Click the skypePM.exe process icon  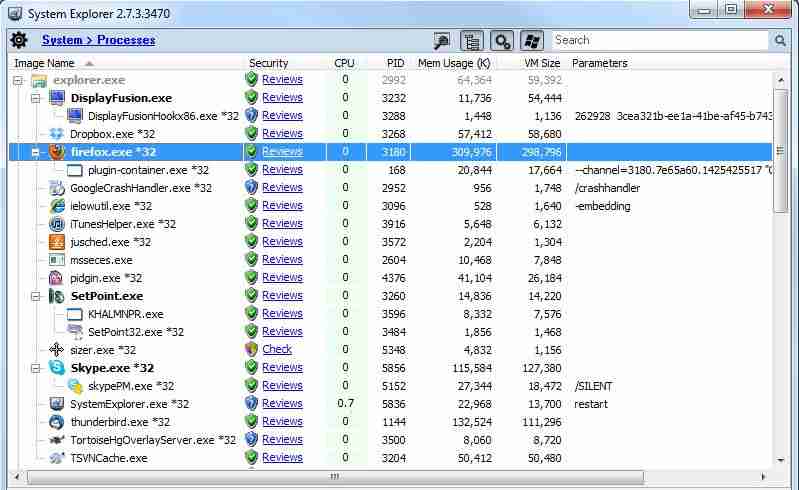click(75, 386)
